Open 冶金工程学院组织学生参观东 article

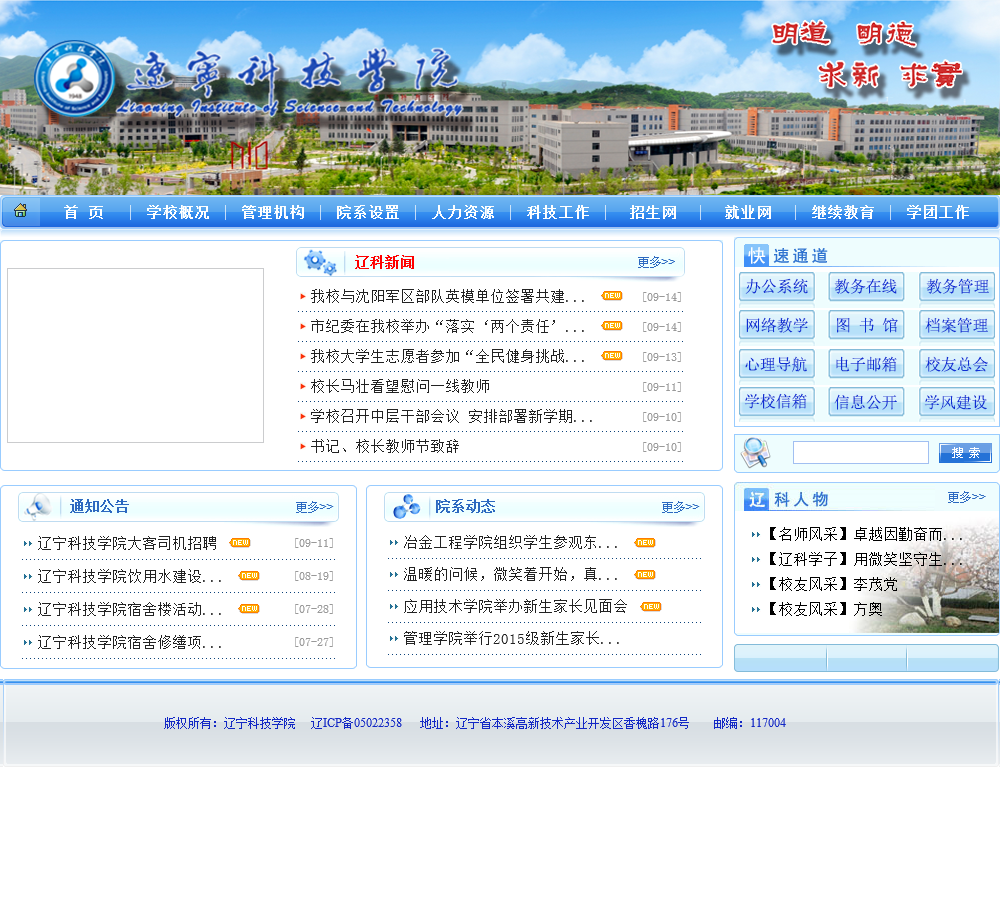pyautogui.click(x=511, y=543)
